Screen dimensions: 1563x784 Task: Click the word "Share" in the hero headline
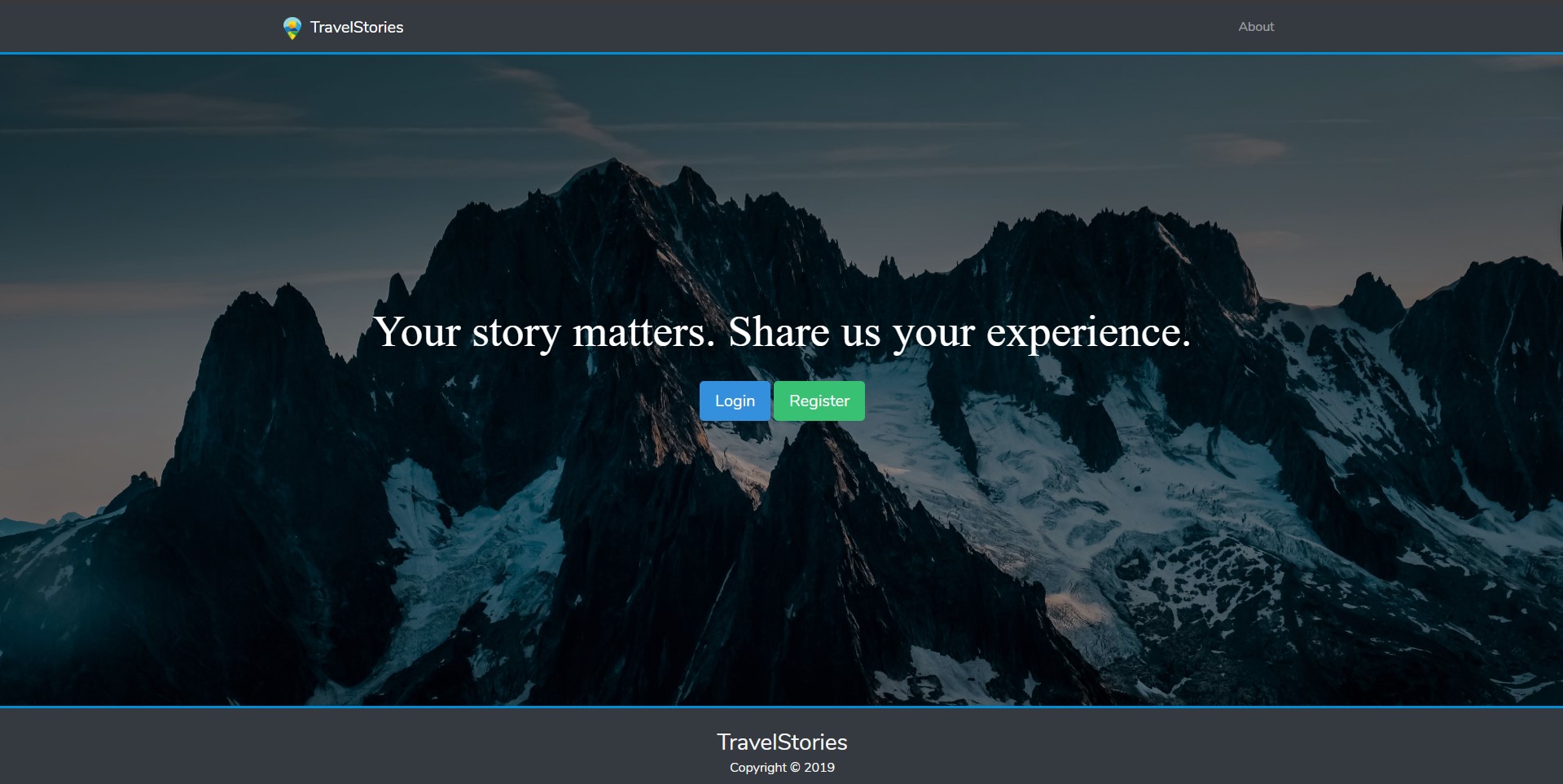click(779, 332)
